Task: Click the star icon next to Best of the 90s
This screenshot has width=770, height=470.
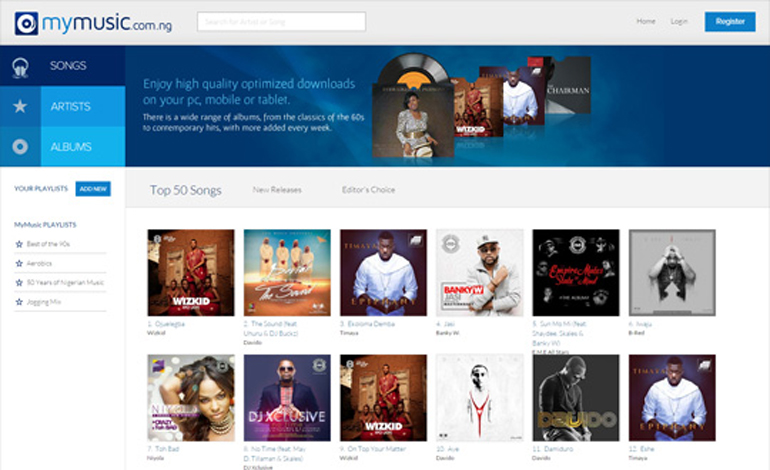Action: click(x=19, y=244)
